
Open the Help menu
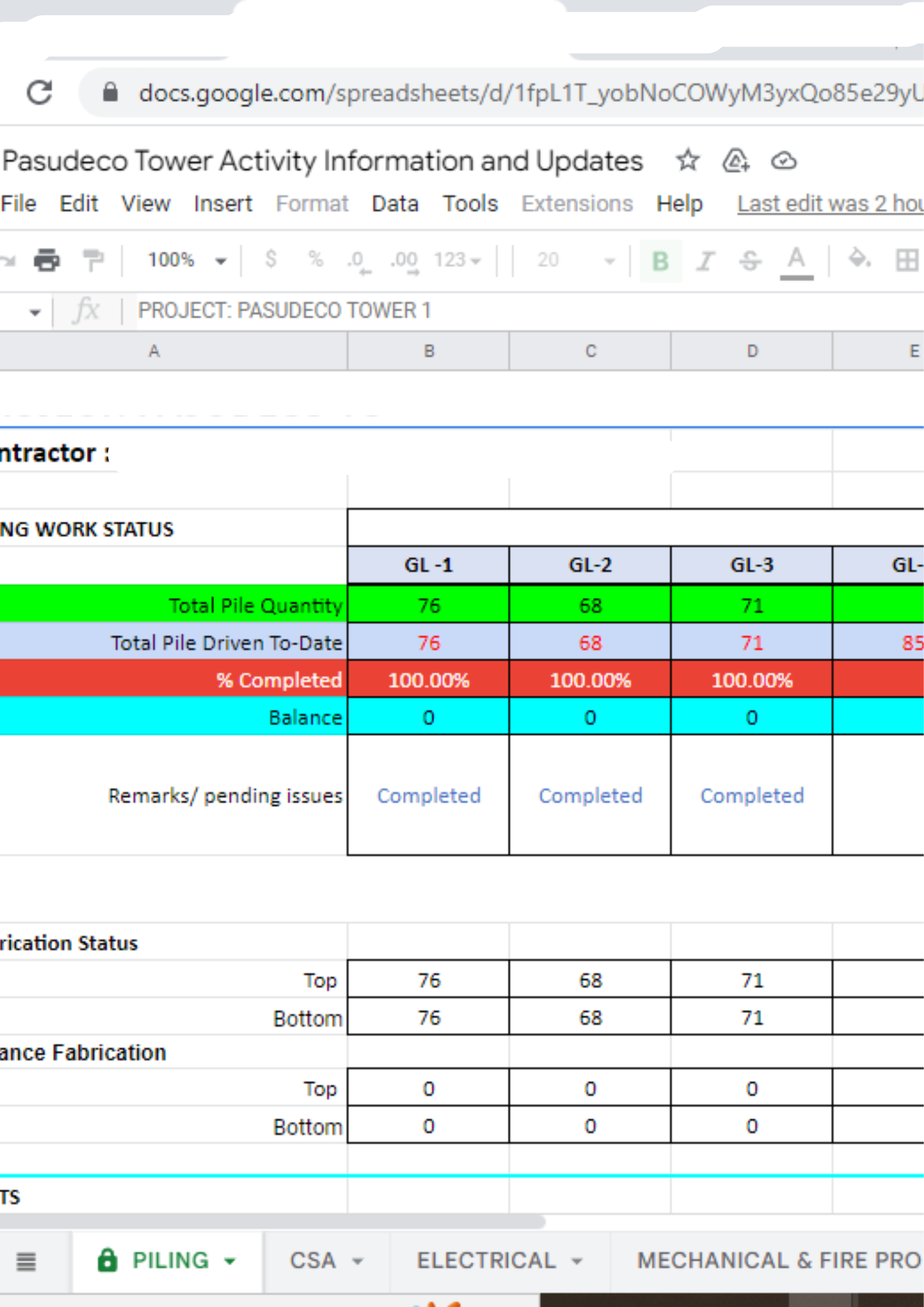click(679, 203)
